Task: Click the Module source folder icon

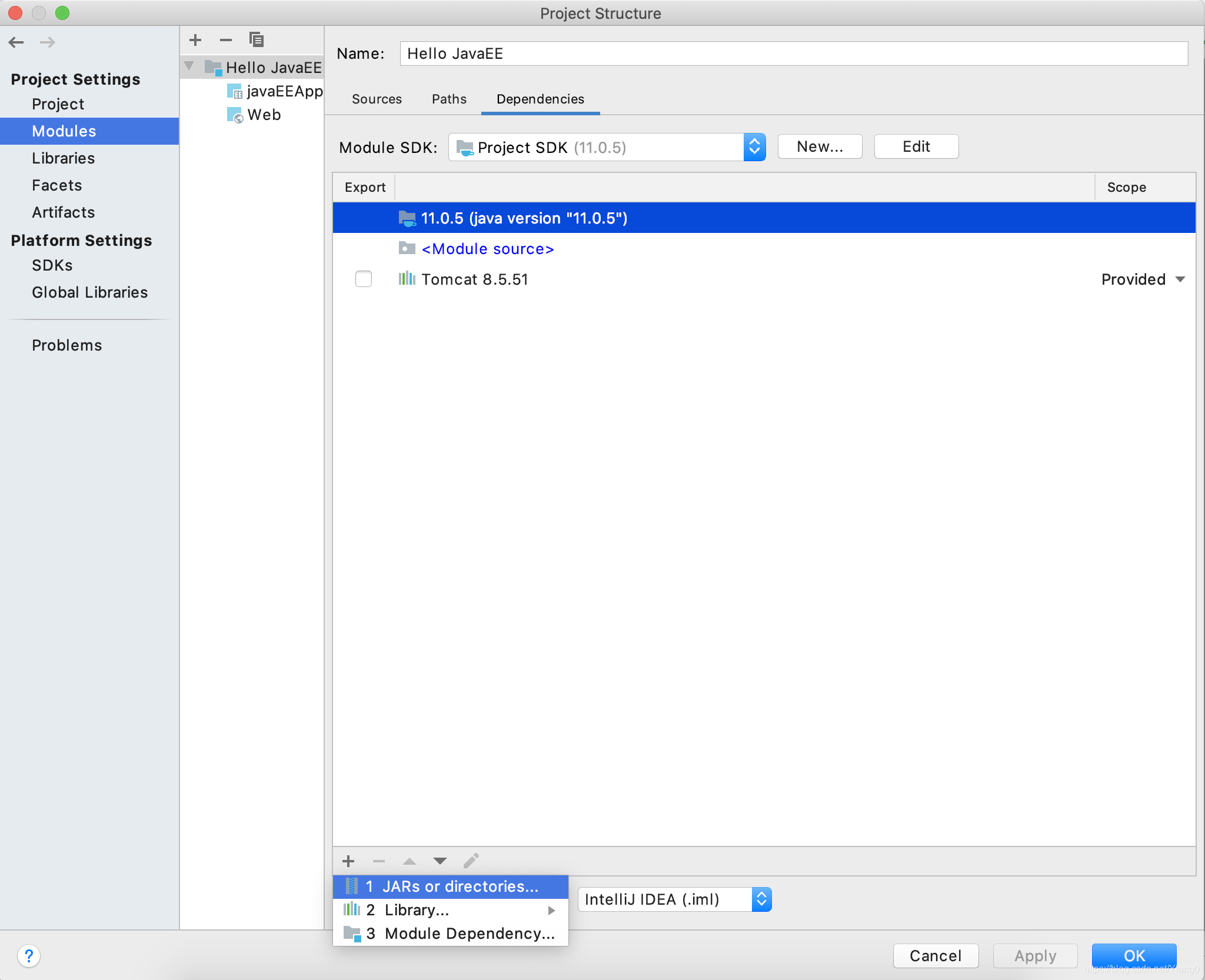Action: pyautogui.click(x=407, y=248)
